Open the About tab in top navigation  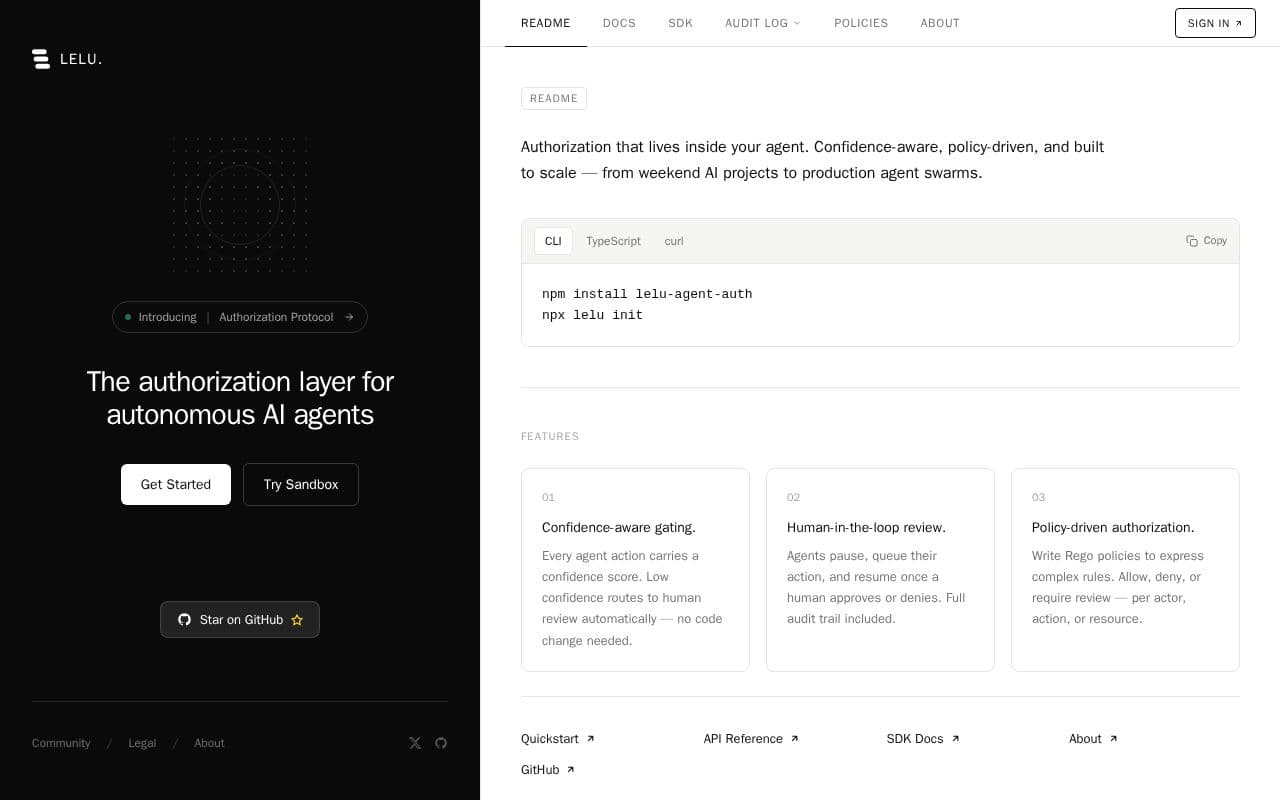pyautogui.click(x=940, y=23)
